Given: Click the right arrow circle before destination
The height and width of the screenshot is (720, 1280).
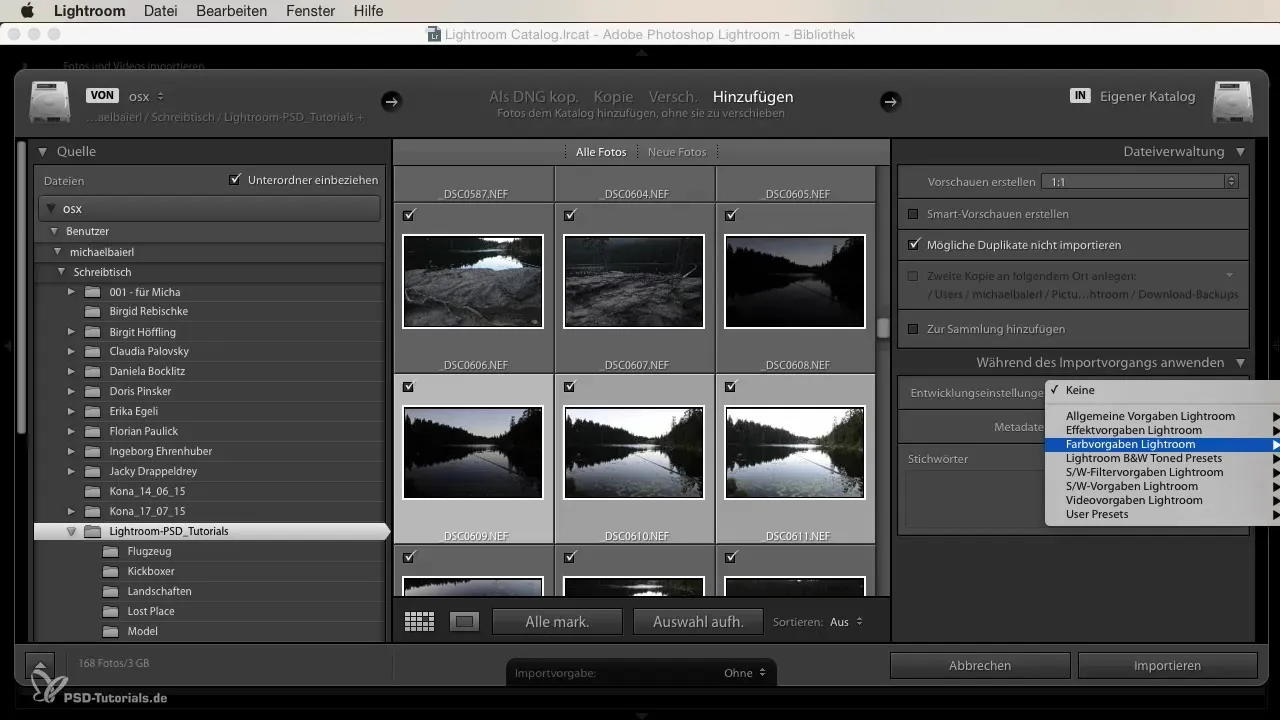Looking at the screenshot, I should coord(890,101).
